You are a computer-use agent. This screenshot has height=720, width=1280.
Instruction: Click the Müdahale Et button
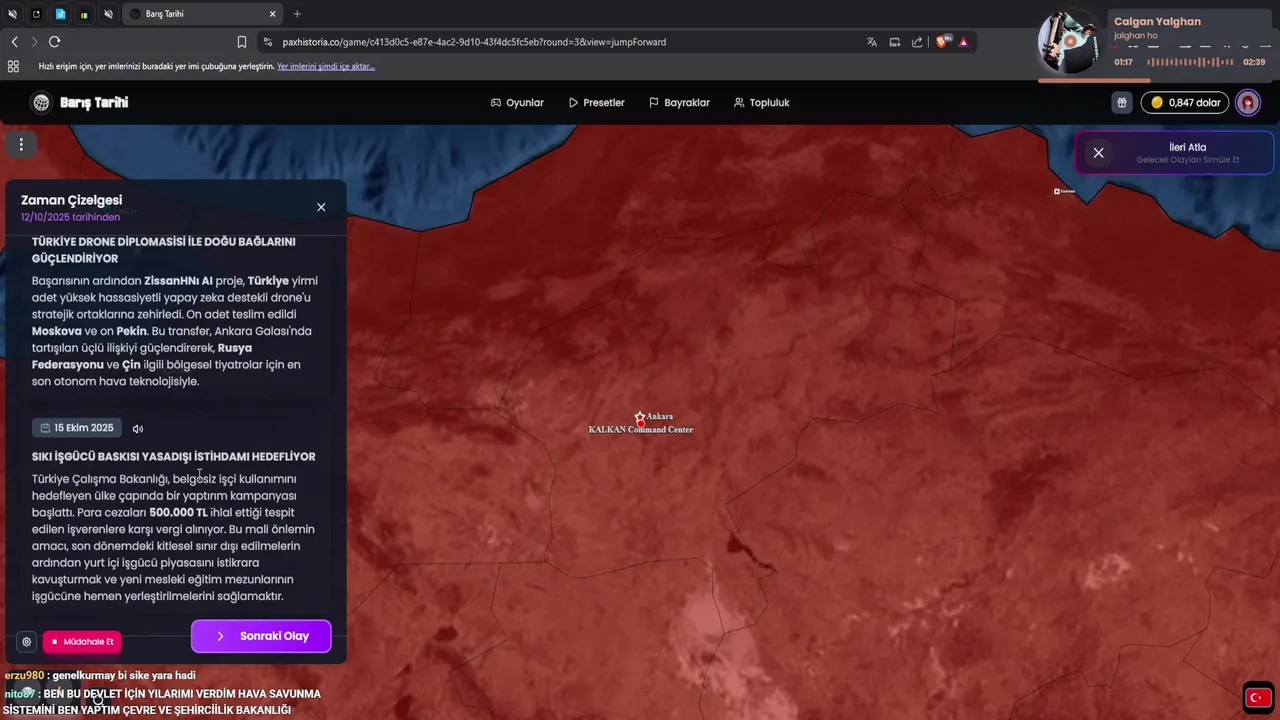(82, 641)
